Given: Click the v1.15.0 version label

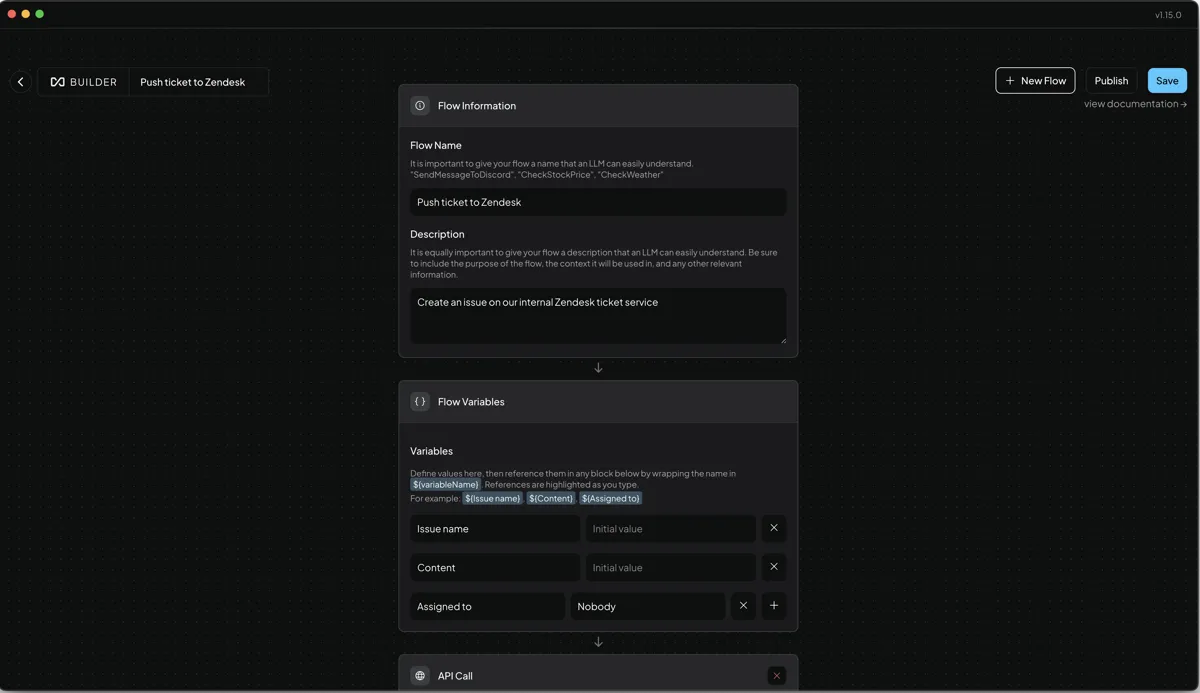Looking at the screenshot, I should tap(1168, 15).
